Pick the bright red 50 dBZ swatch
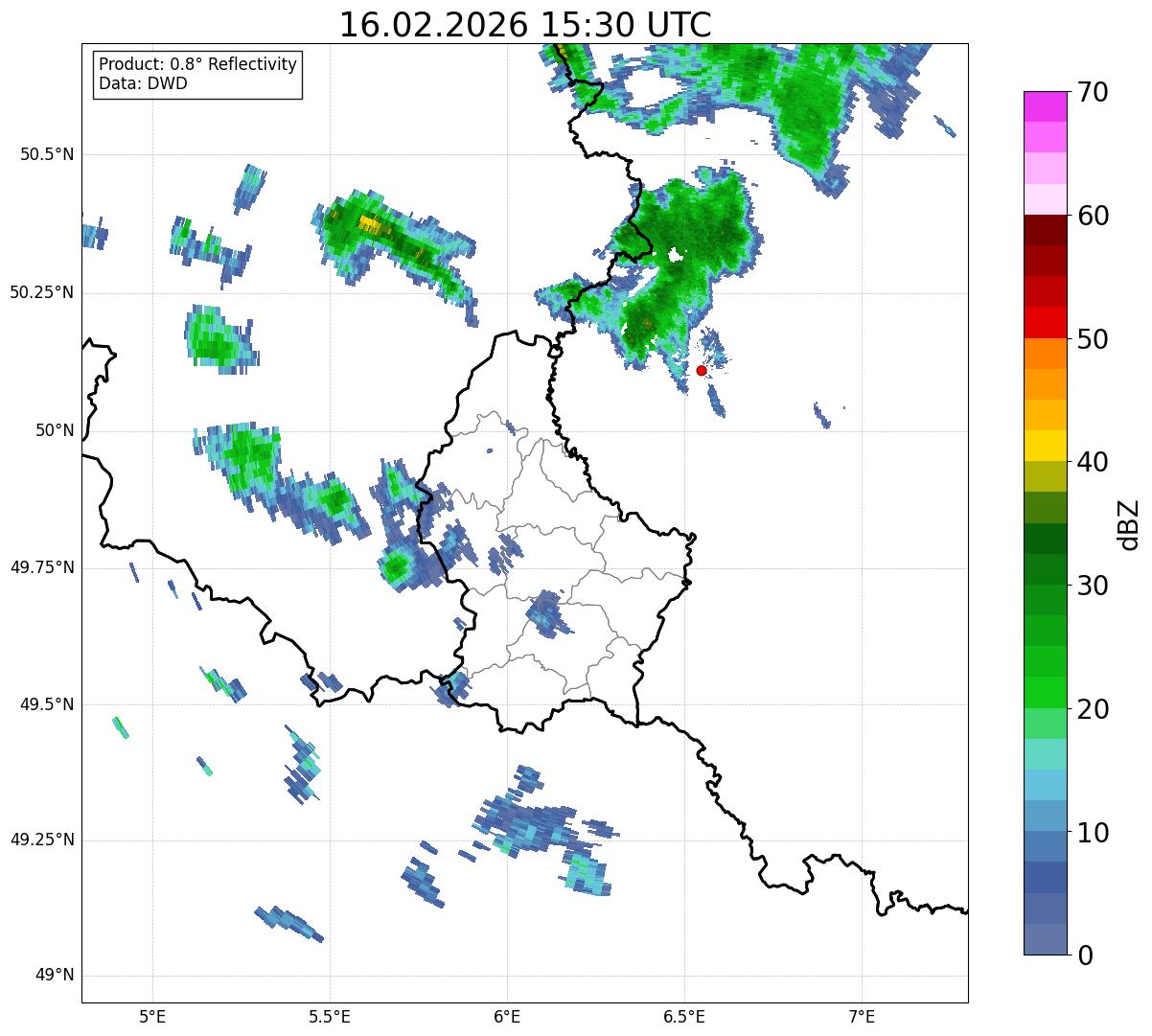 [1046, 323]
